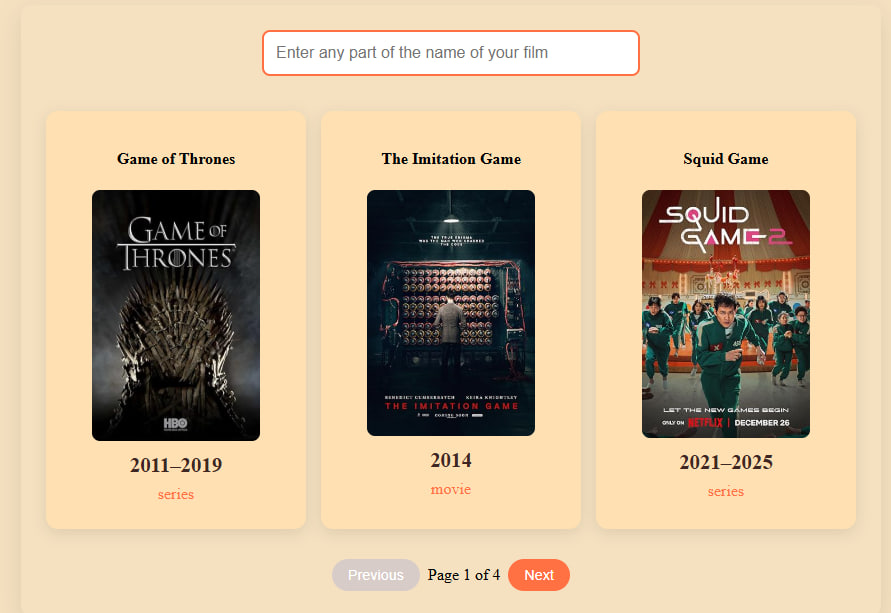Select the Squid Game title
The image size is (891, 613).
[726, 159]
